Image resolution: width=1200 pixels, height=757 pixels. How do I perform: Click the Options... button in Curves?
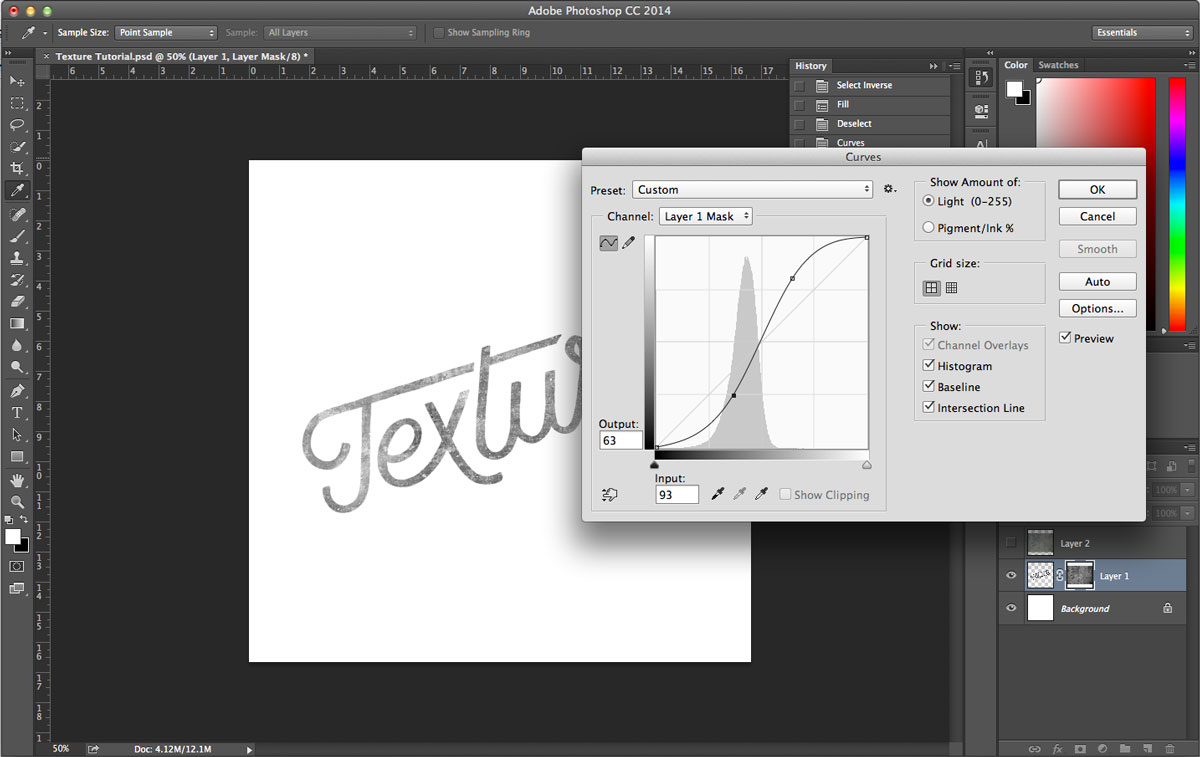pyautogui.click(x=1097, y=309)
